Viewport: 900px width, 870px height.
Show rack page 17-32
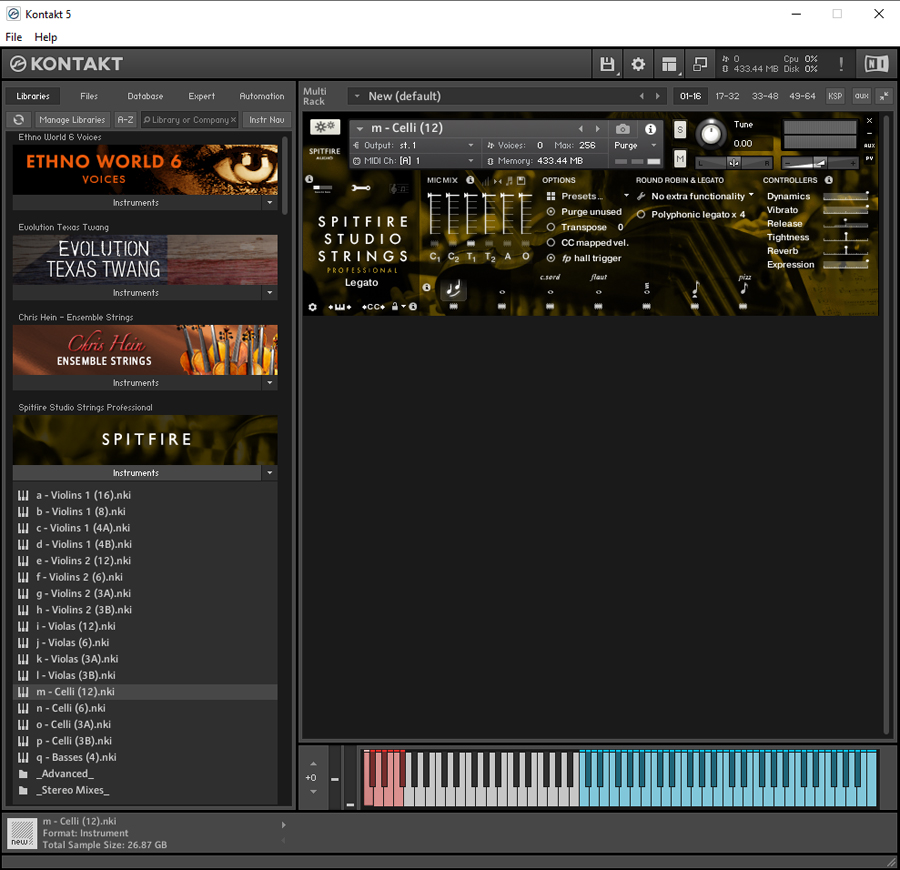[727, 96]
